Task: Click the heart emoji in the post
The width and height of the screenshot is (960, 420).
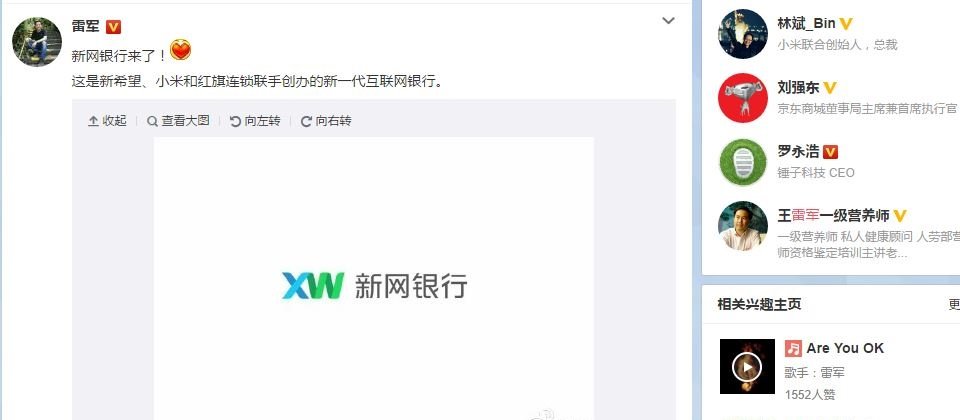Action: click(181, 50)
